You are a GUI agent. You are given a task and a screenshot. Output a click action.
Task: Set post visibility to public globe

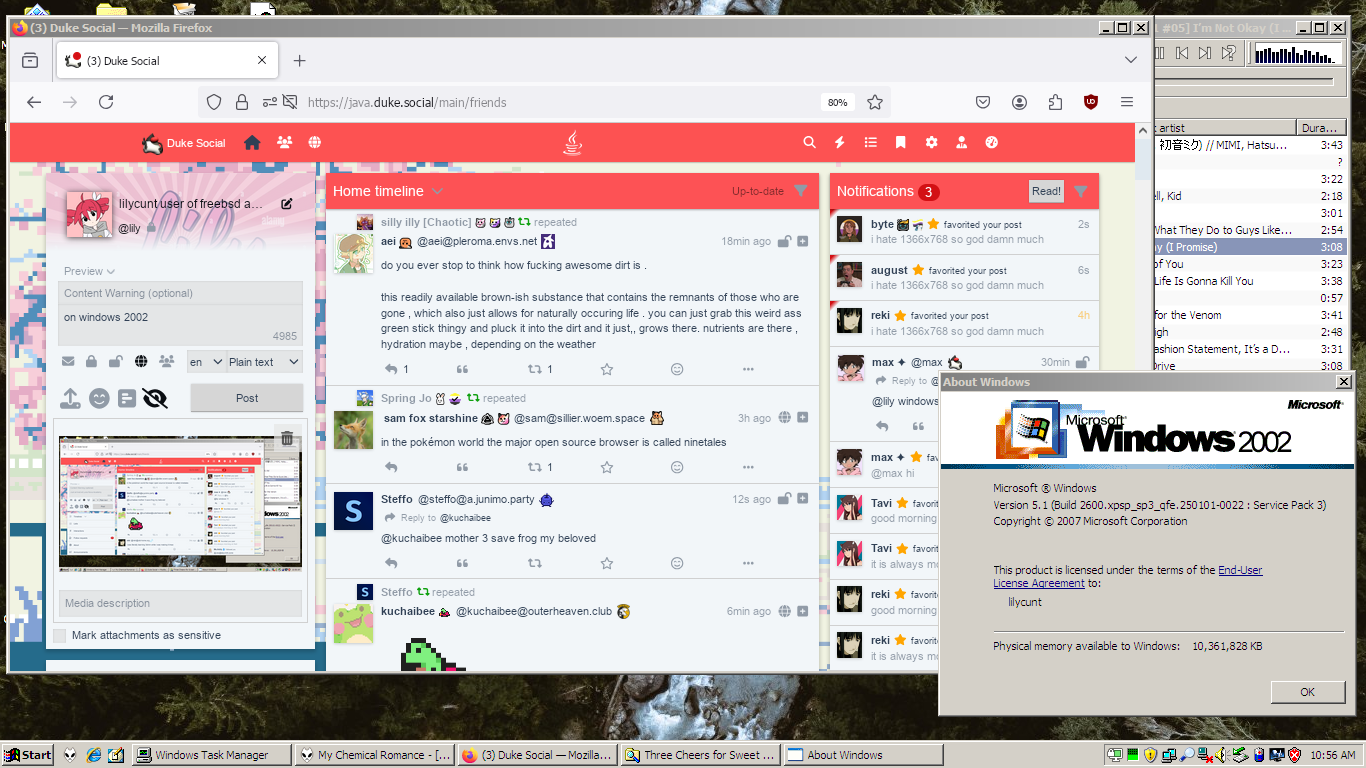pos(141,362)
